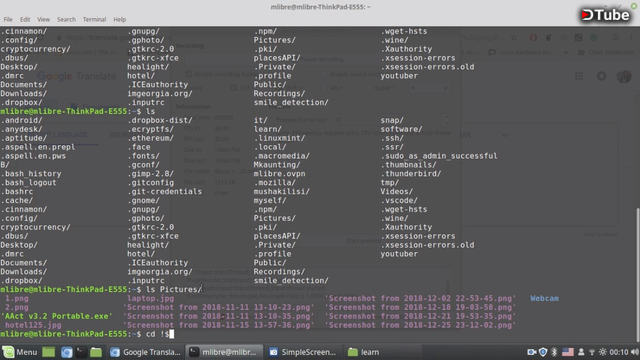Screen dimensions: 640x360
Task: Switch to SimpleScreenRecorder taskbar window
Action: [x=302, y=352]
